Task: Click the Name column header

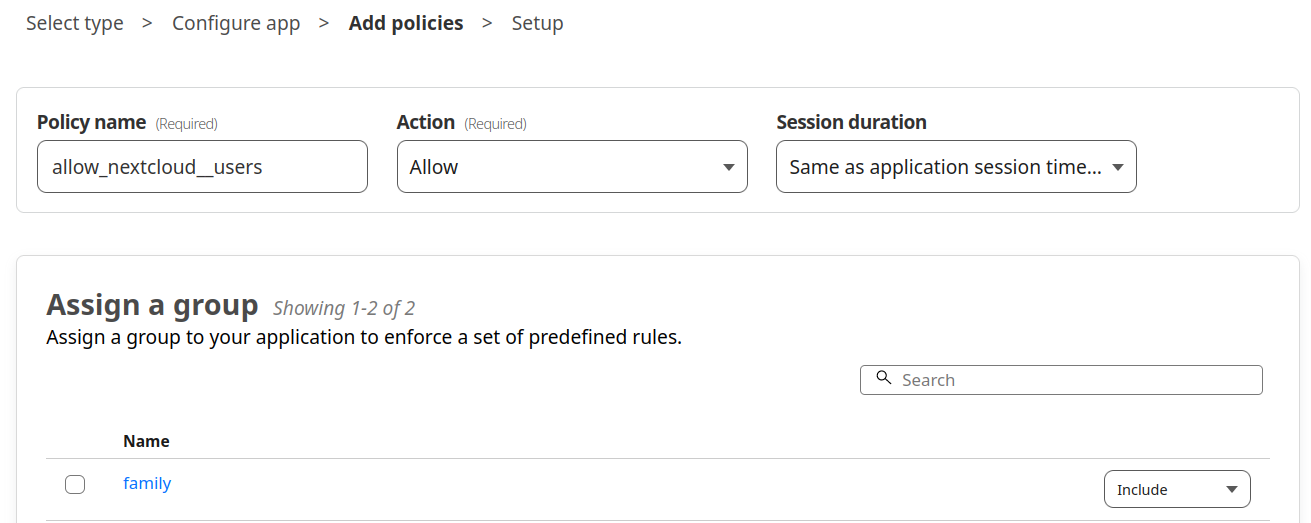Action: [x=146, y=441]
